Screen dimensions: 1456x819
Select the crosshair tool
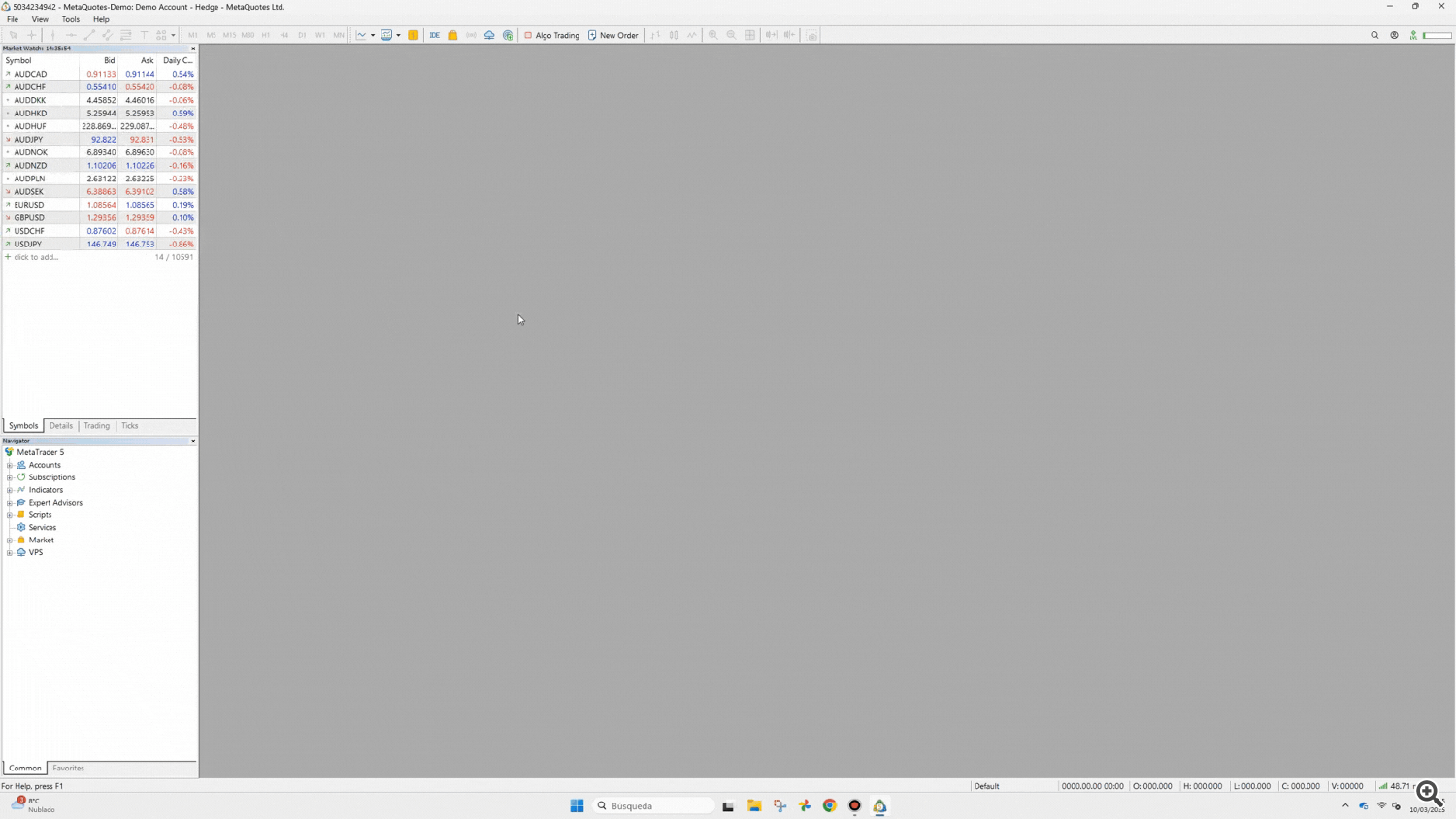(32, 35)
